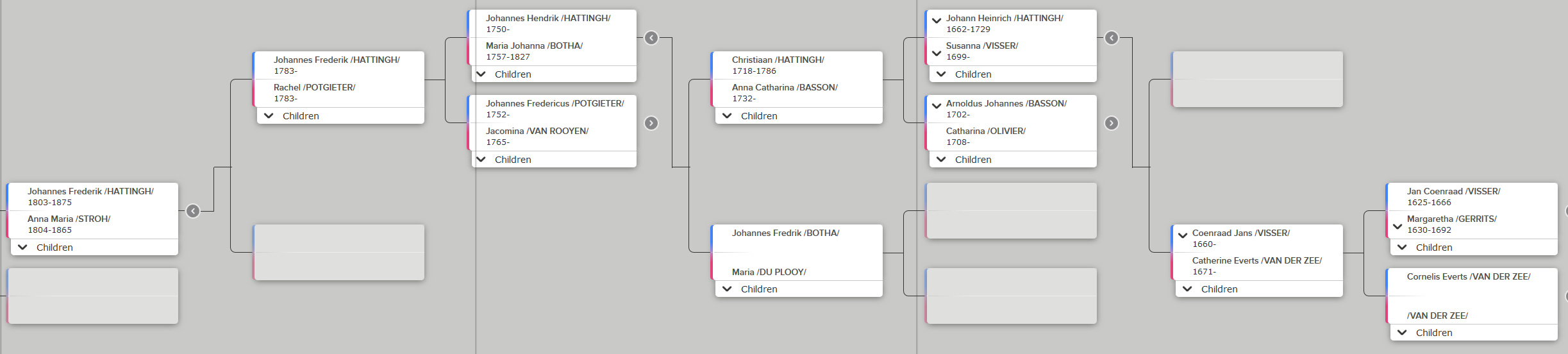Expand Children under Catharina Olivier card
Screen dimensions: 1568x354
(x=1013, y=159)
